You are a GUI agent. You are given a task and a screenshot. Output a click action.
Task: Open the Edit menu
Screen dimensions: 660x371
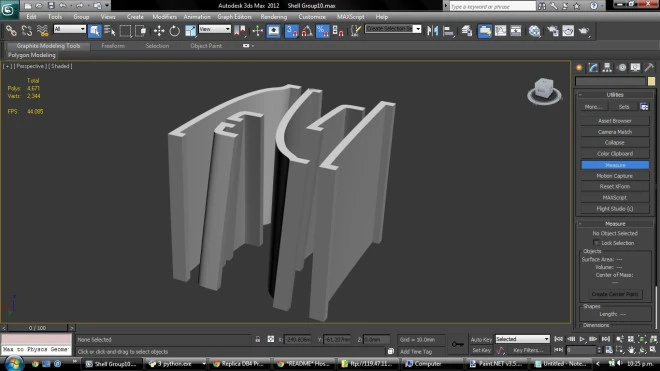click(31, 17)
